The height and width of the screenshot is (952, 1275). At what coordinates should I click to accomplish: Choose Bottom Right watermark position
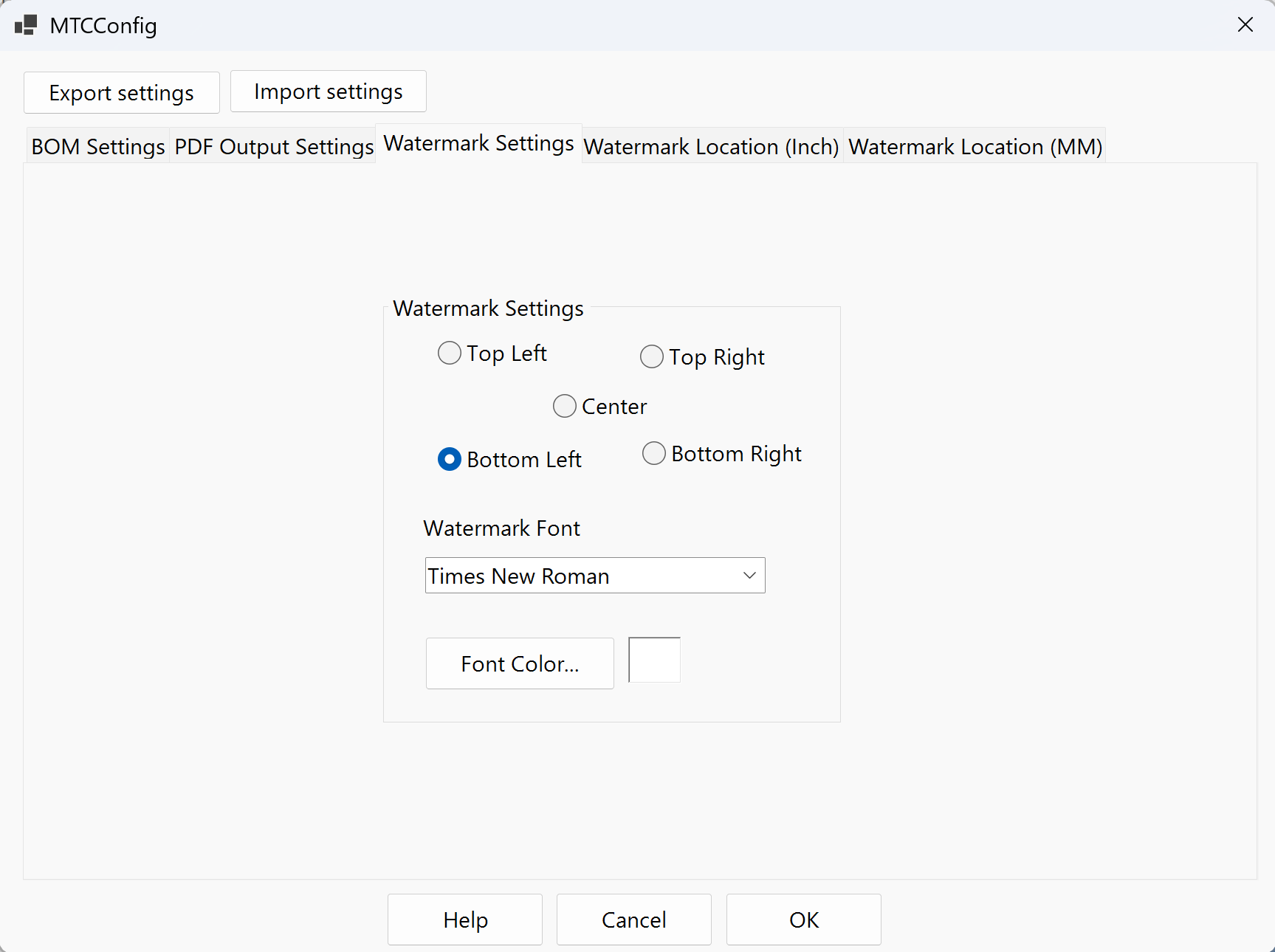(x=722, y=454)
